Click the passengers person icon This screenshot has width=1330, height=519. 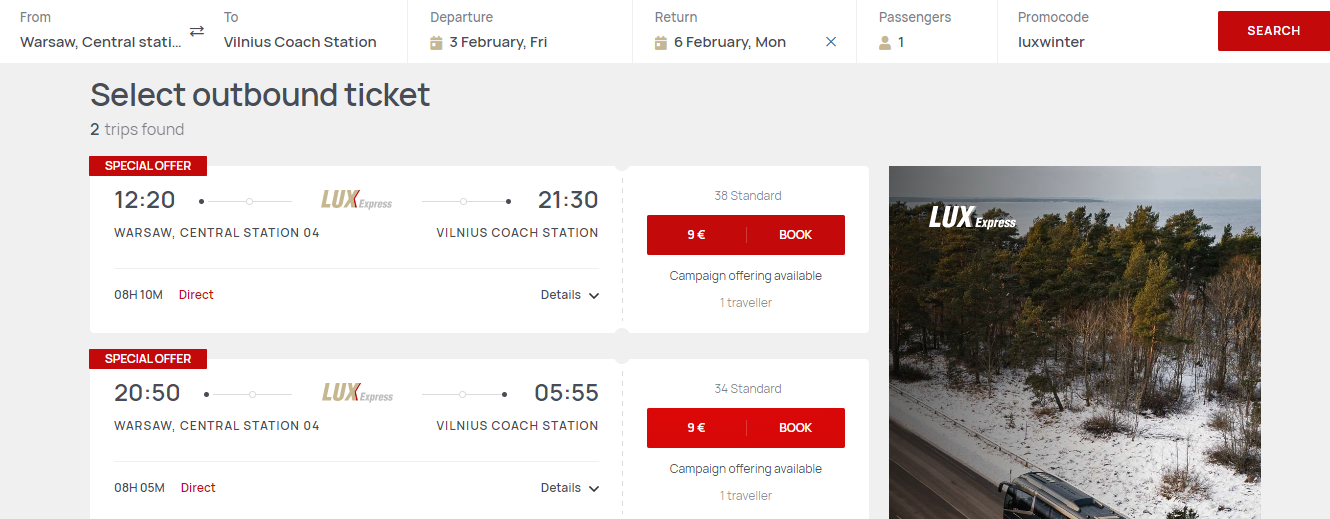pos(885,43)
